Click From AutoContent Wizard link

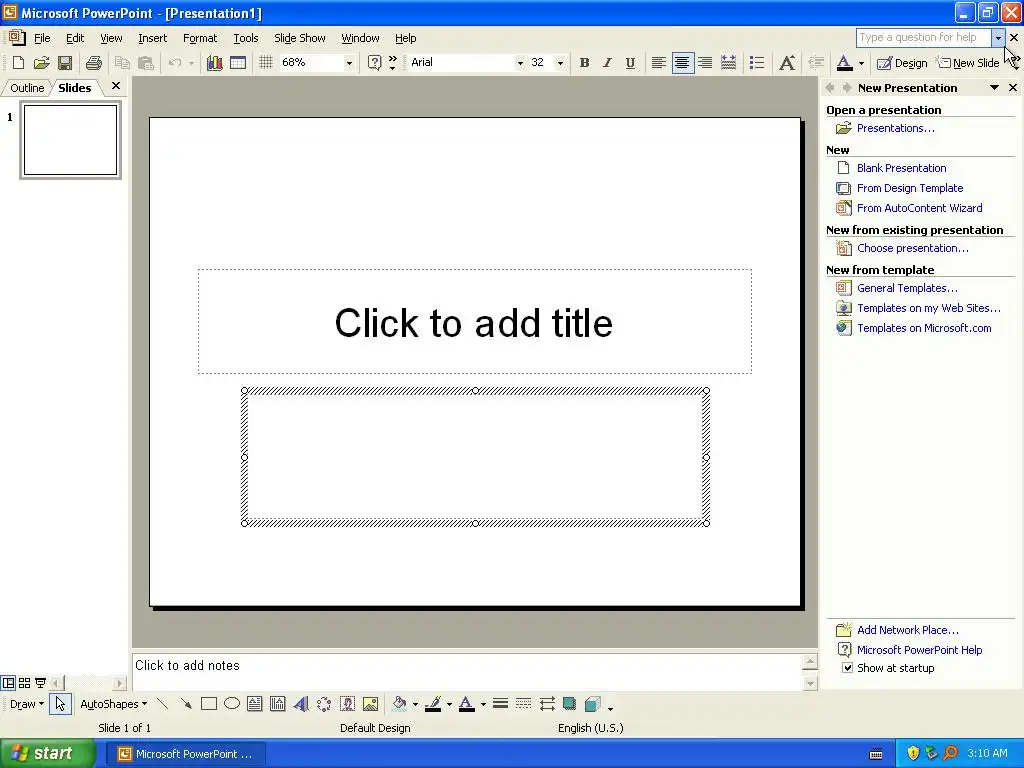pyautogui.click(x=920, y=208)
